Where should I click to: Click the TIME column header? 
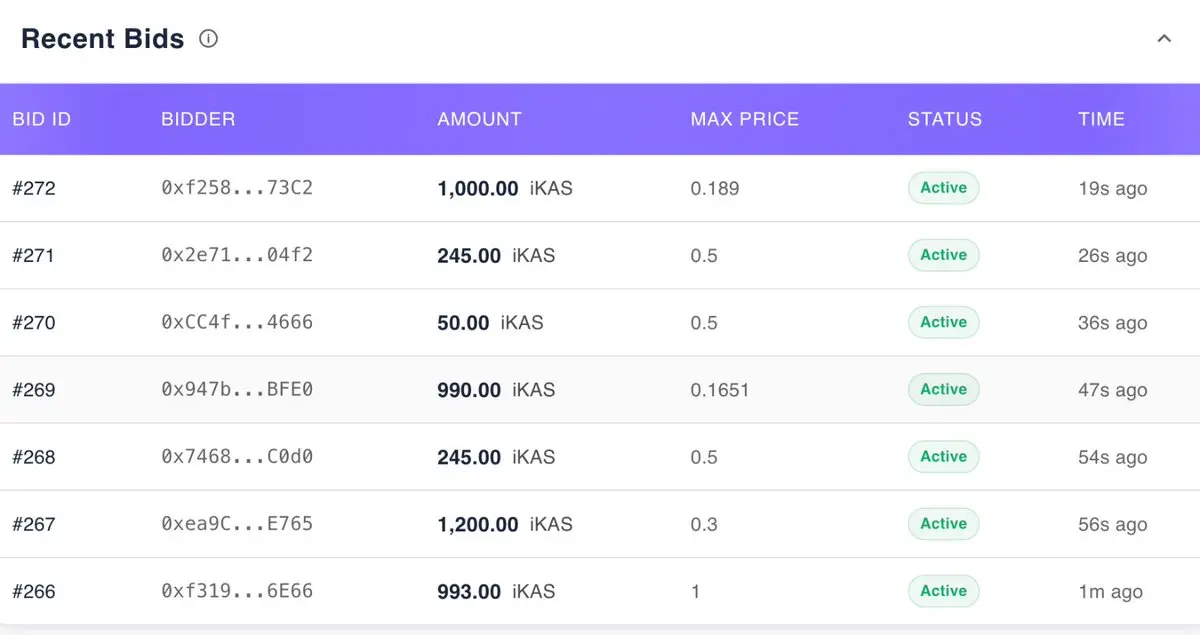click(1101, 119)
